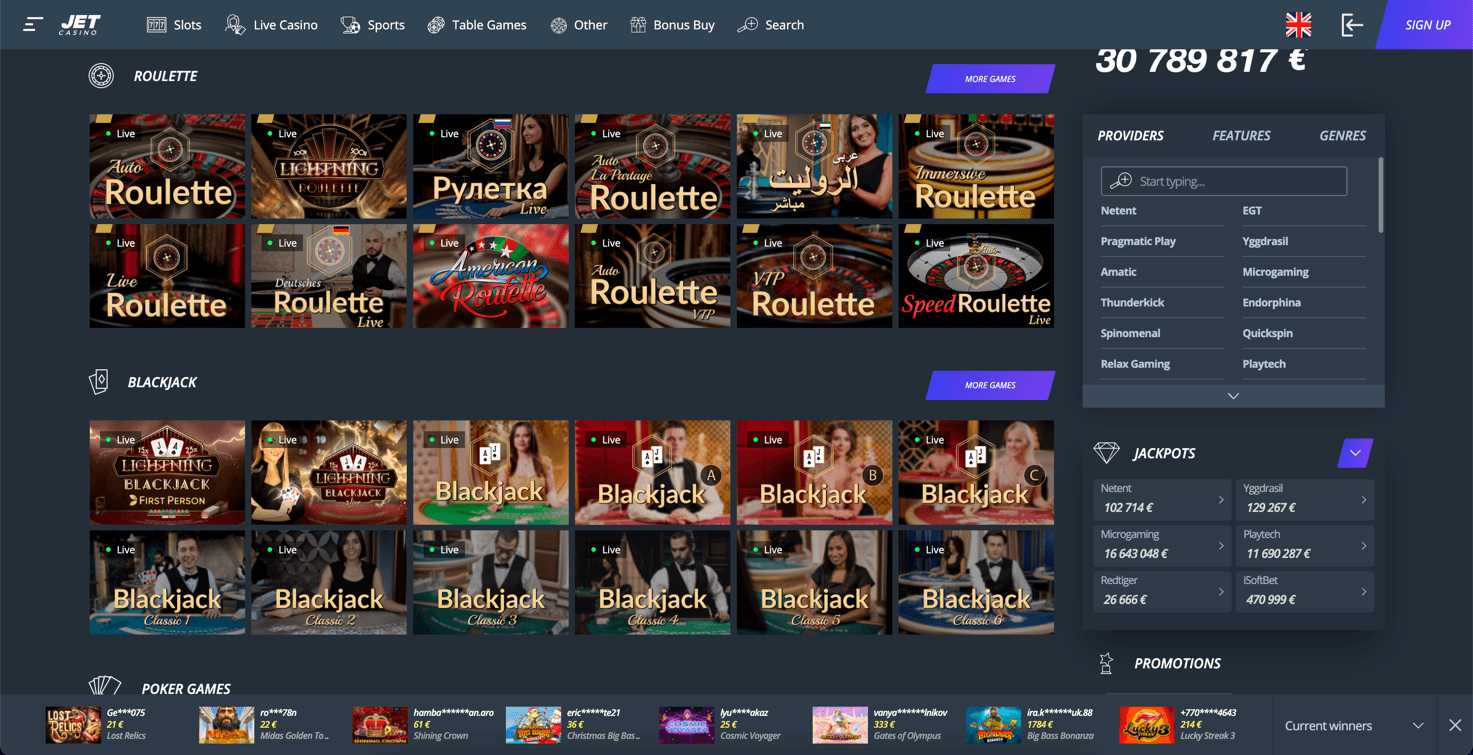1473x755 pixels.
Task: Open Blackjack Classic 3 table
Action: coord(491,582)
